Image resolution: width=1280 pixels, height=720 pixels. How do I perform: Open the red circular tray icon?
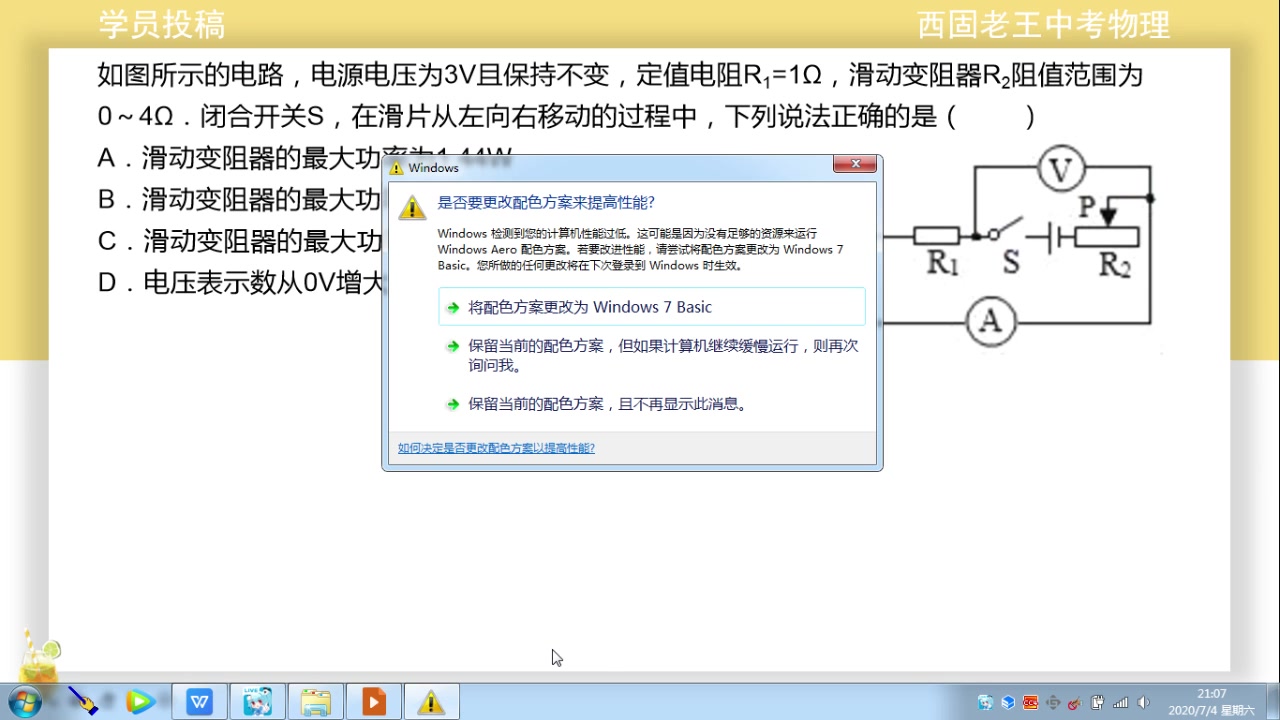[x=1074, y=702]
